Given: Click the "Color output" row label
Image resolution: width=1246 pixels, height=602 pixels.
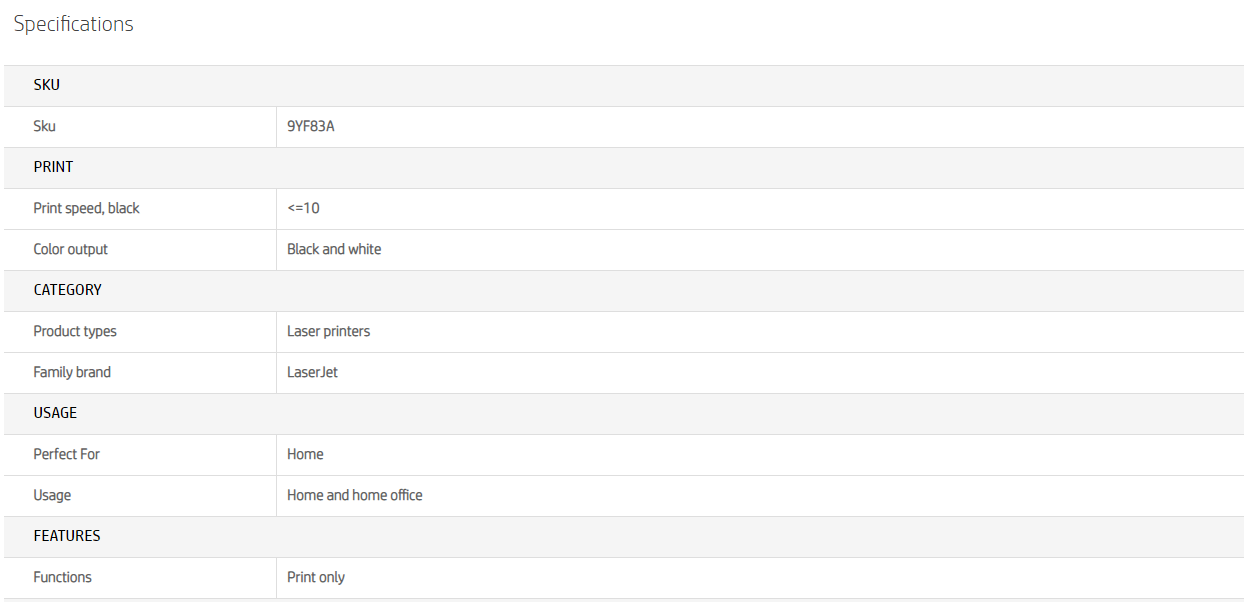Looking at the screenshot, I should pyautogui.click(x=70, y=249).
